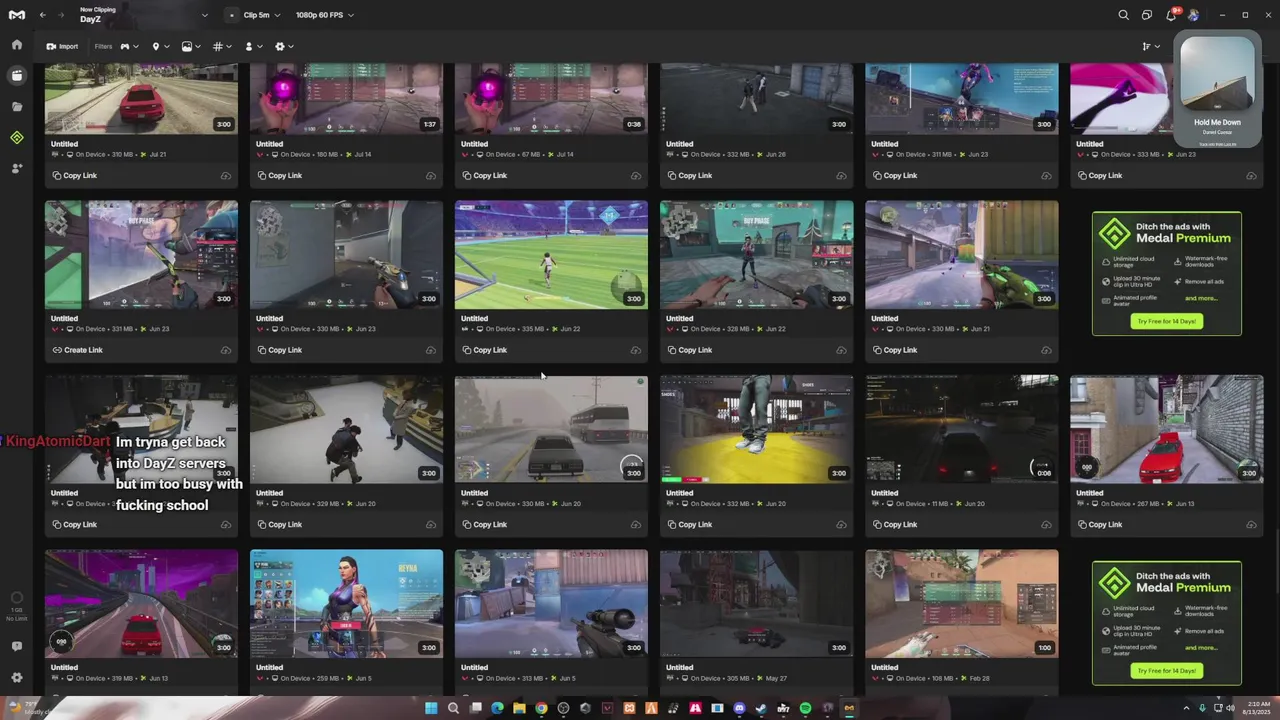Open Settings gear in the sidebar
1280x720 pixels.
coord(17,677)
